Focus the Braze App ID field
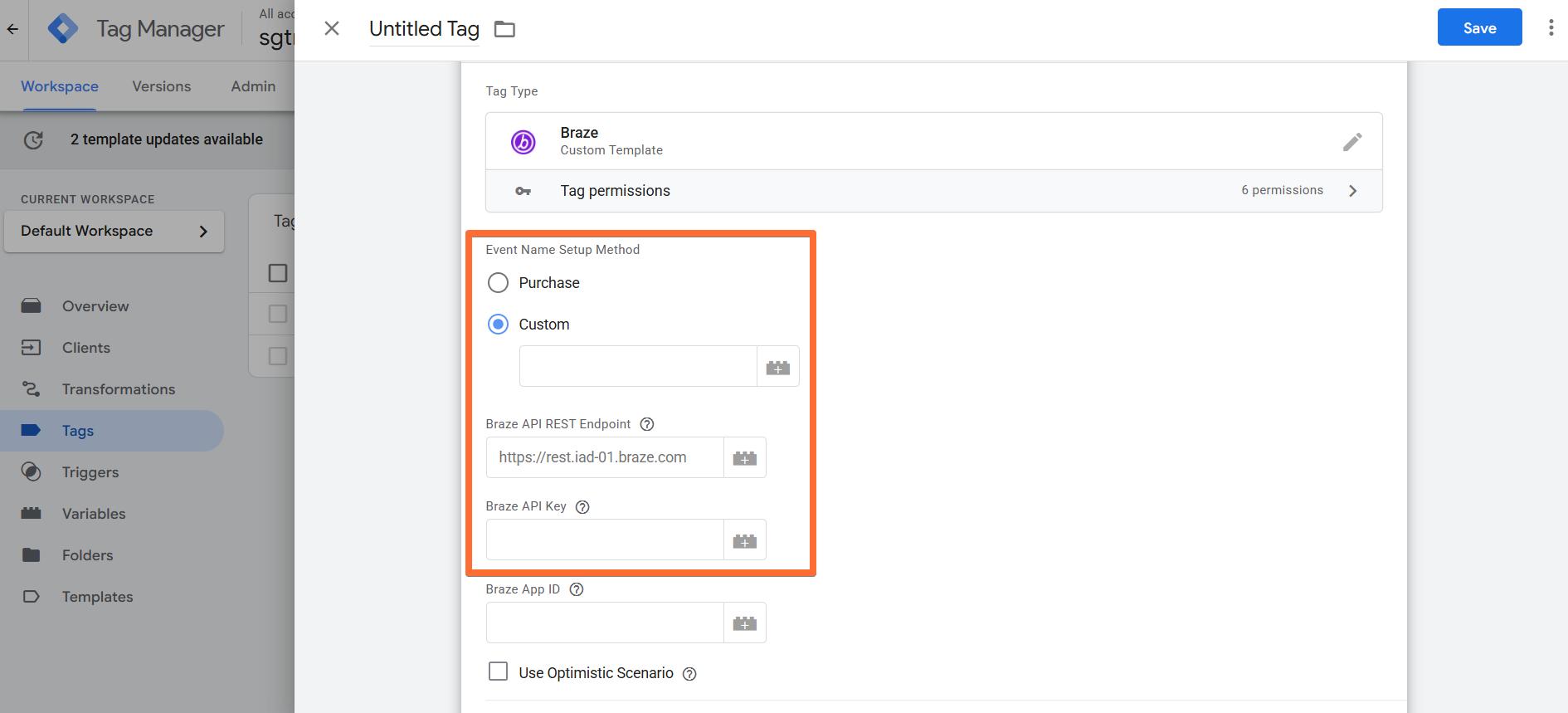The image size is (1568, 713). 605,623
